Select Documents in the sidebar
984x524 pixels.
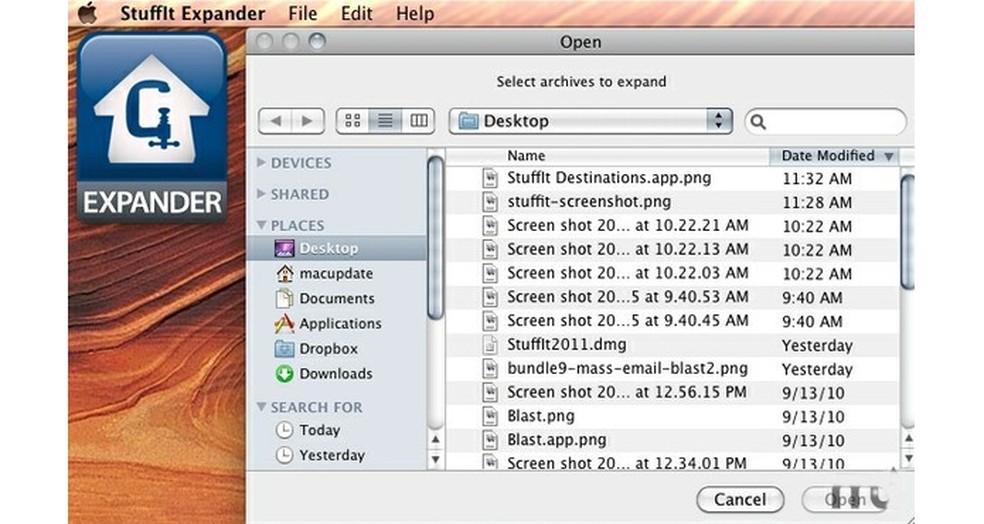(336, 299)
